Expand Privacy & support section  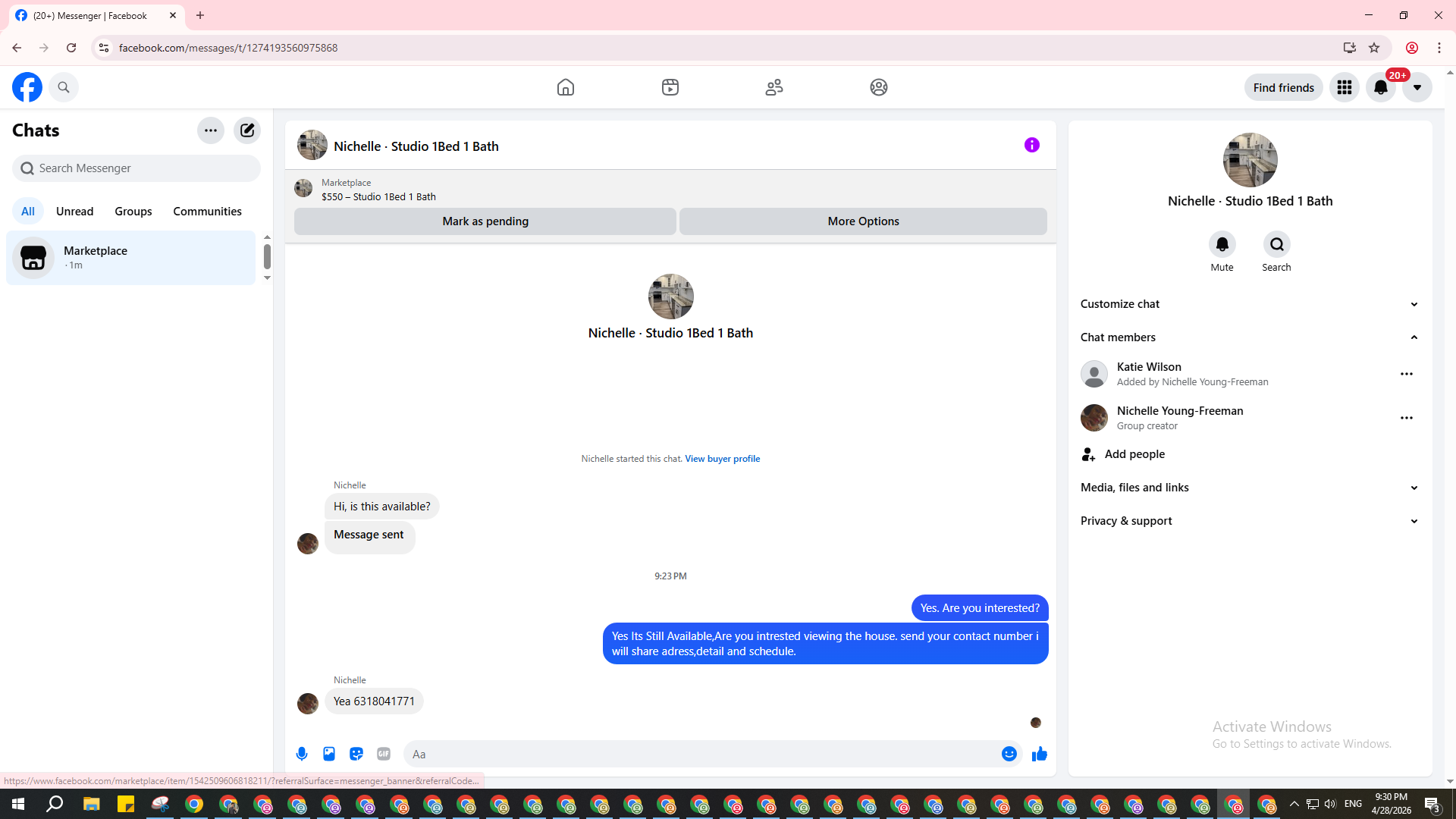pyautogui.click(x=1414, y=521)
